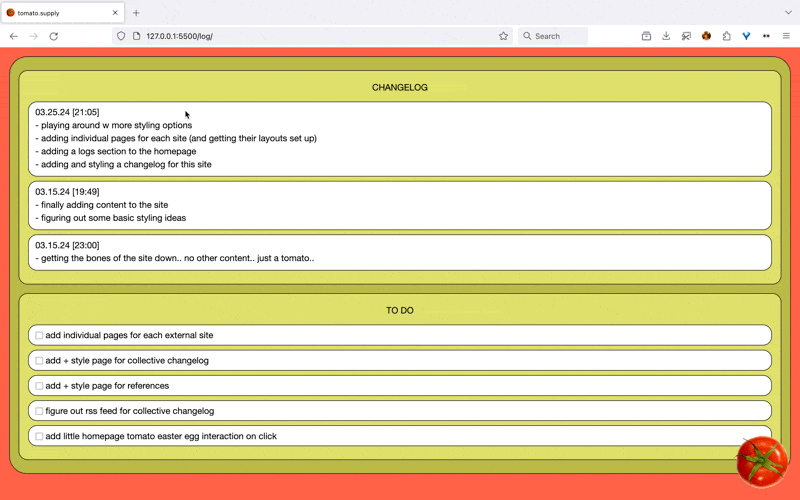Check 'add + style page for collective changelog'

click(x=39, y=360)
